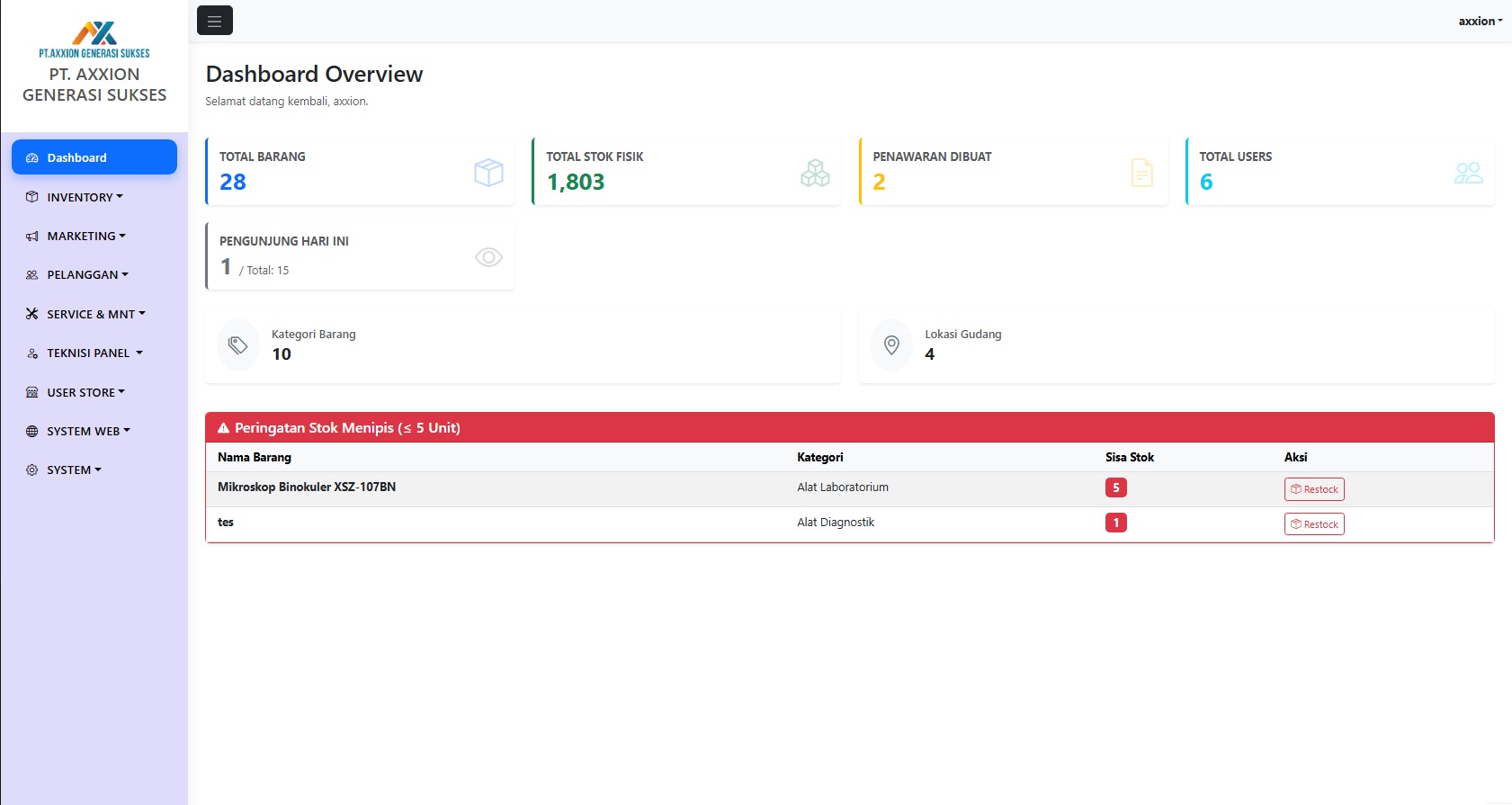Viewport: 1512px width, 805px height.
Task: Click the map pin icon beside Lokasi Gudang
Action: click(891, 345)
